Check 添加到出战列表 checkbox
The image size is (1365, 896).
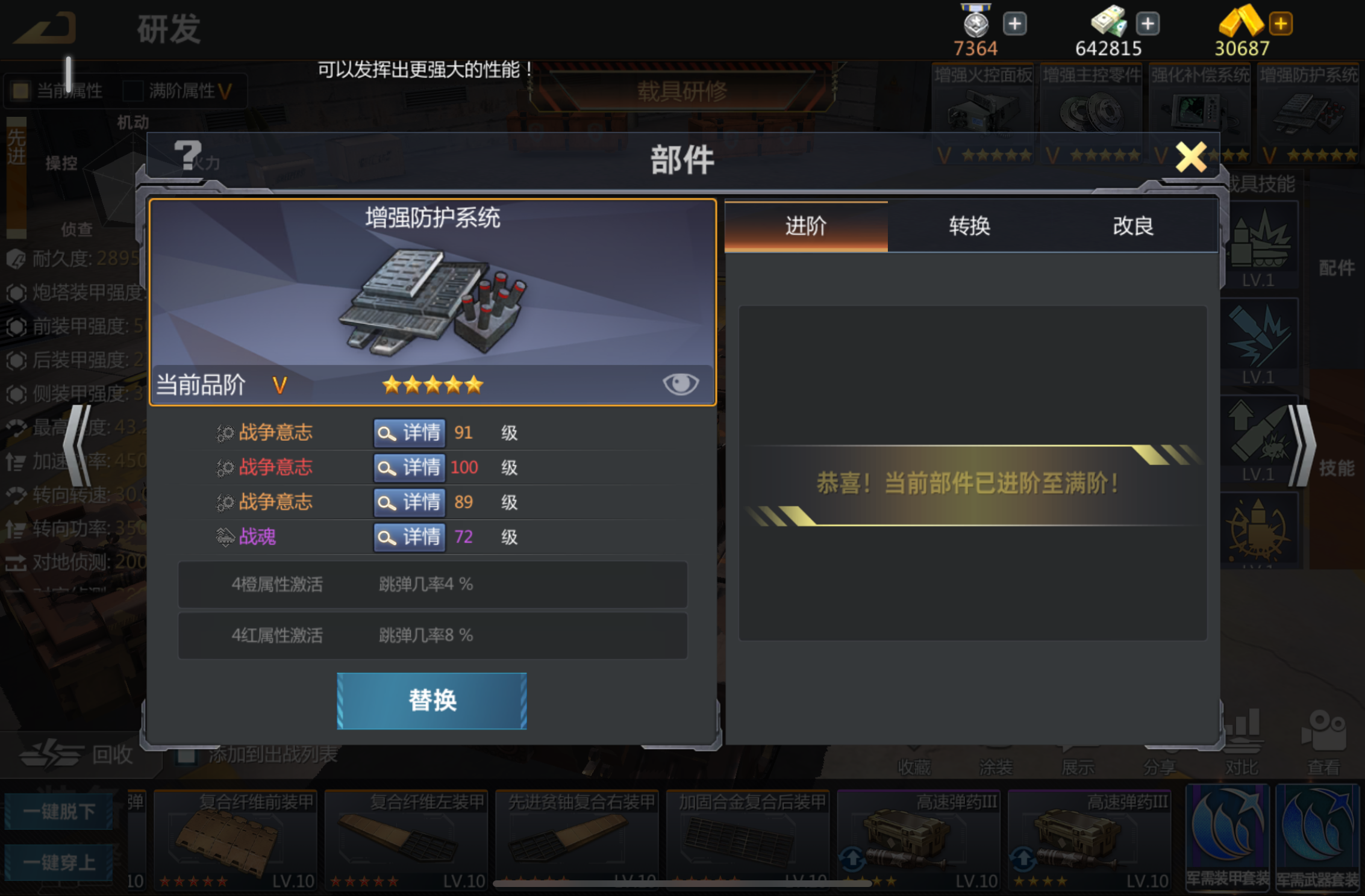[186, 754]
